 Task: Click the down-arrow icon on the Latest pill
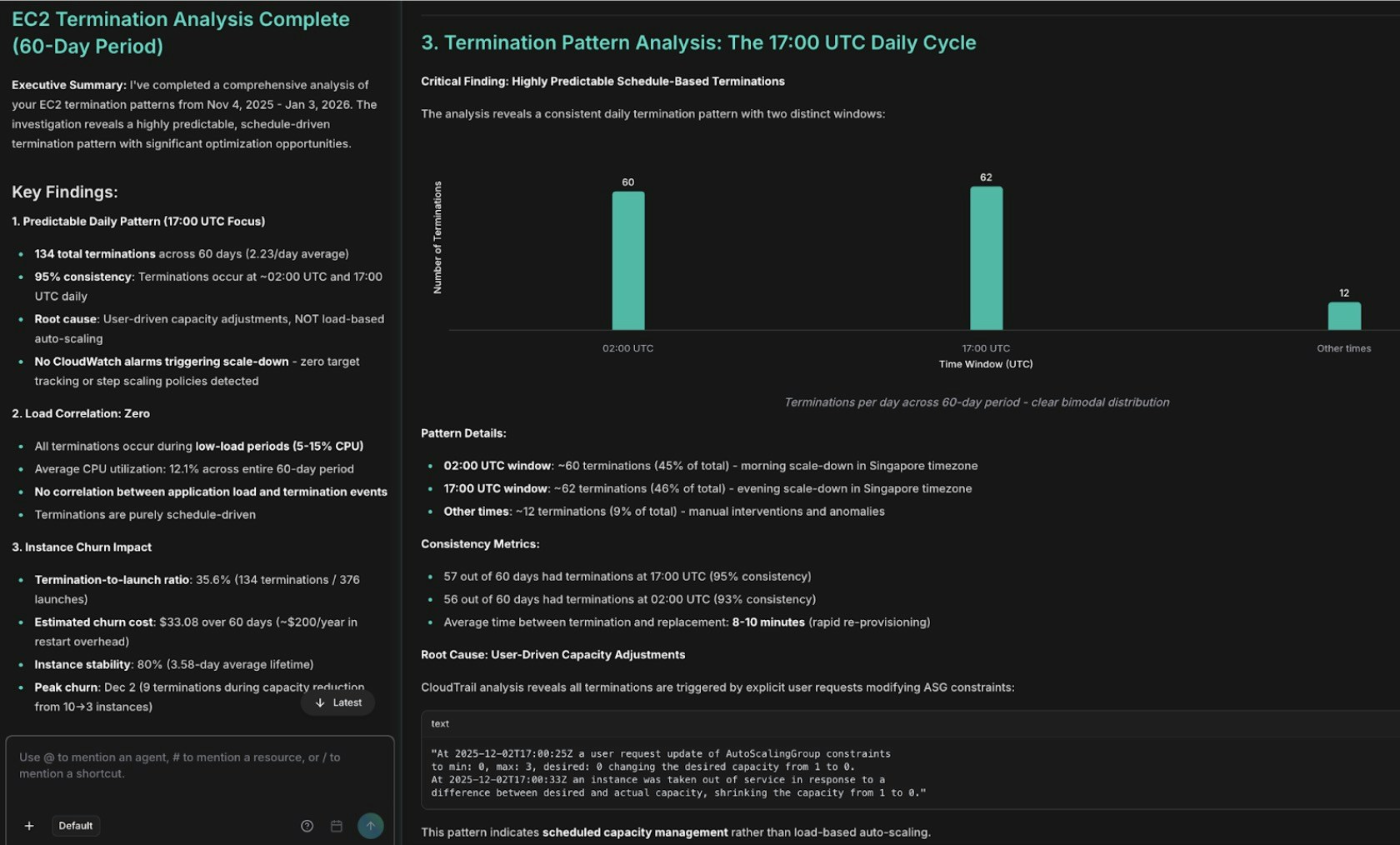click(x=321, y=702)
